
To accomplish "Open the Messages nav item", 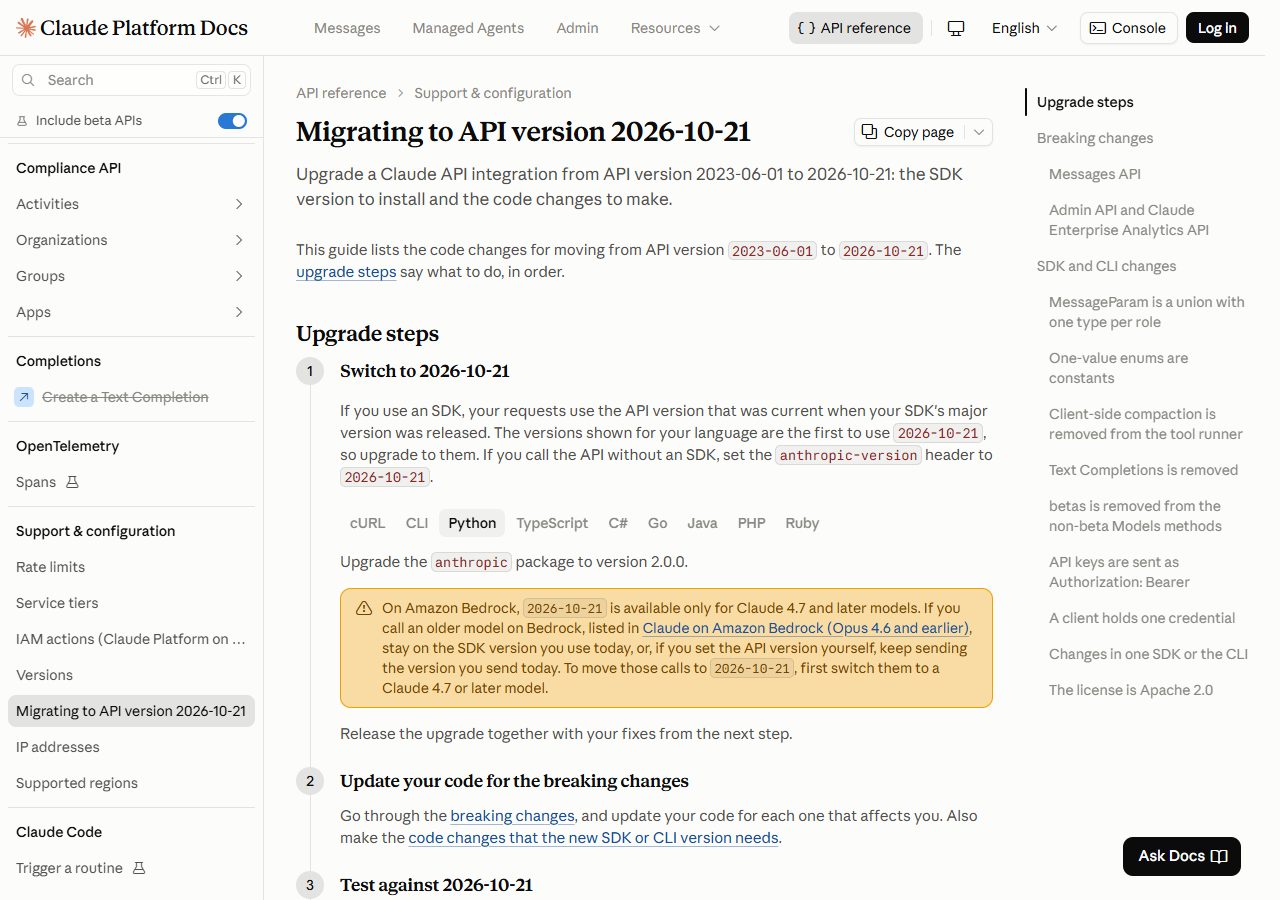I will click(347, 28).
